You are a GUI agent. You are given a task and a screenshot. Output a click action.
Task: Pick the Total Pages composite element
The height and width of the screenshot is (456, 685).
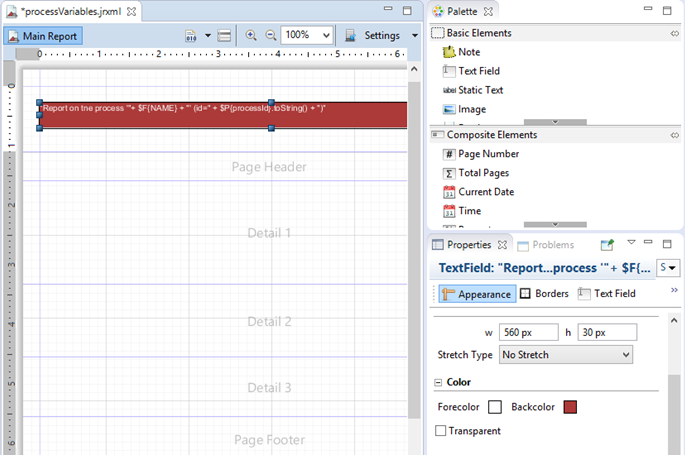[483, 173]
